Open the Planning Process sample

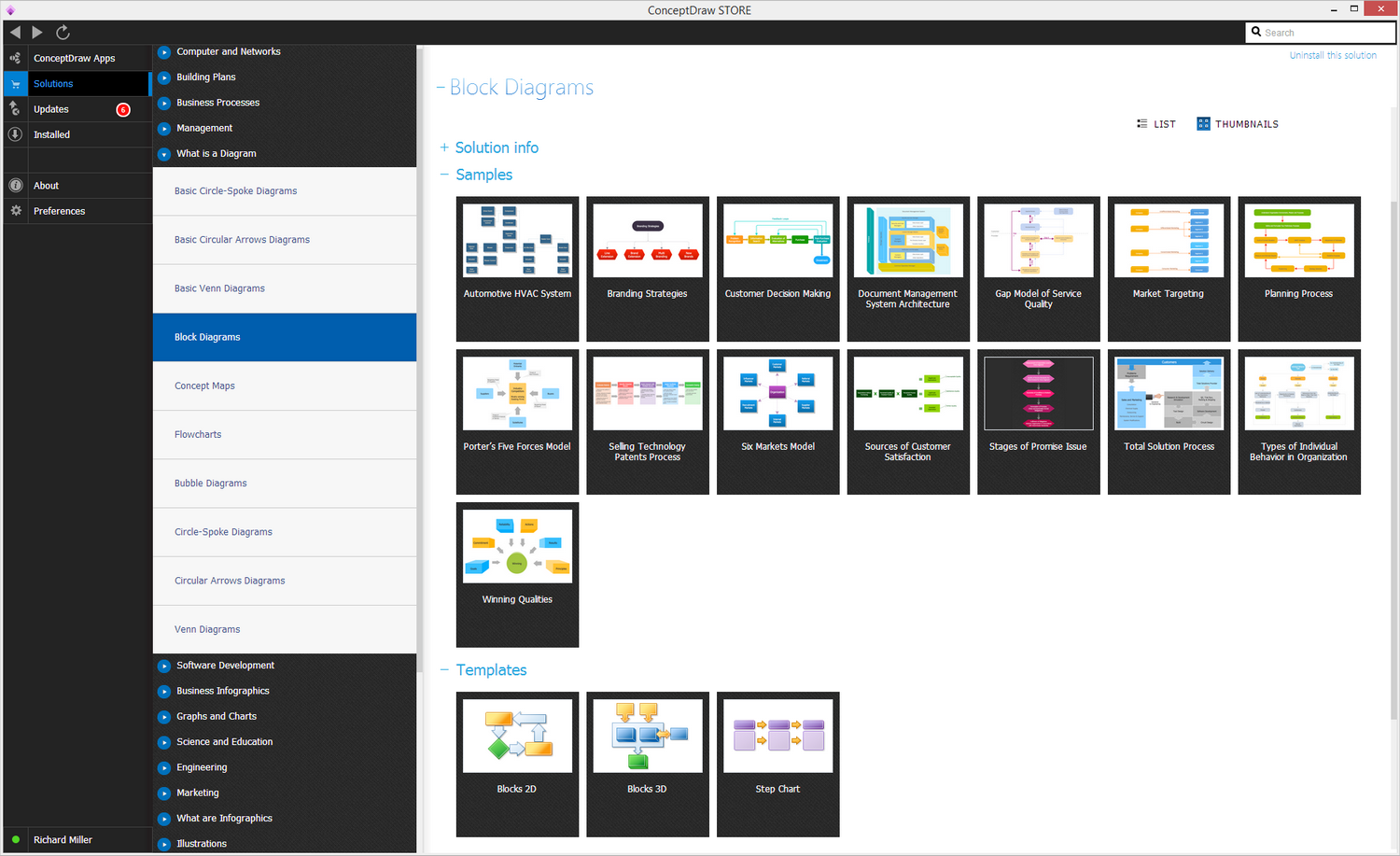(1299, 269)
